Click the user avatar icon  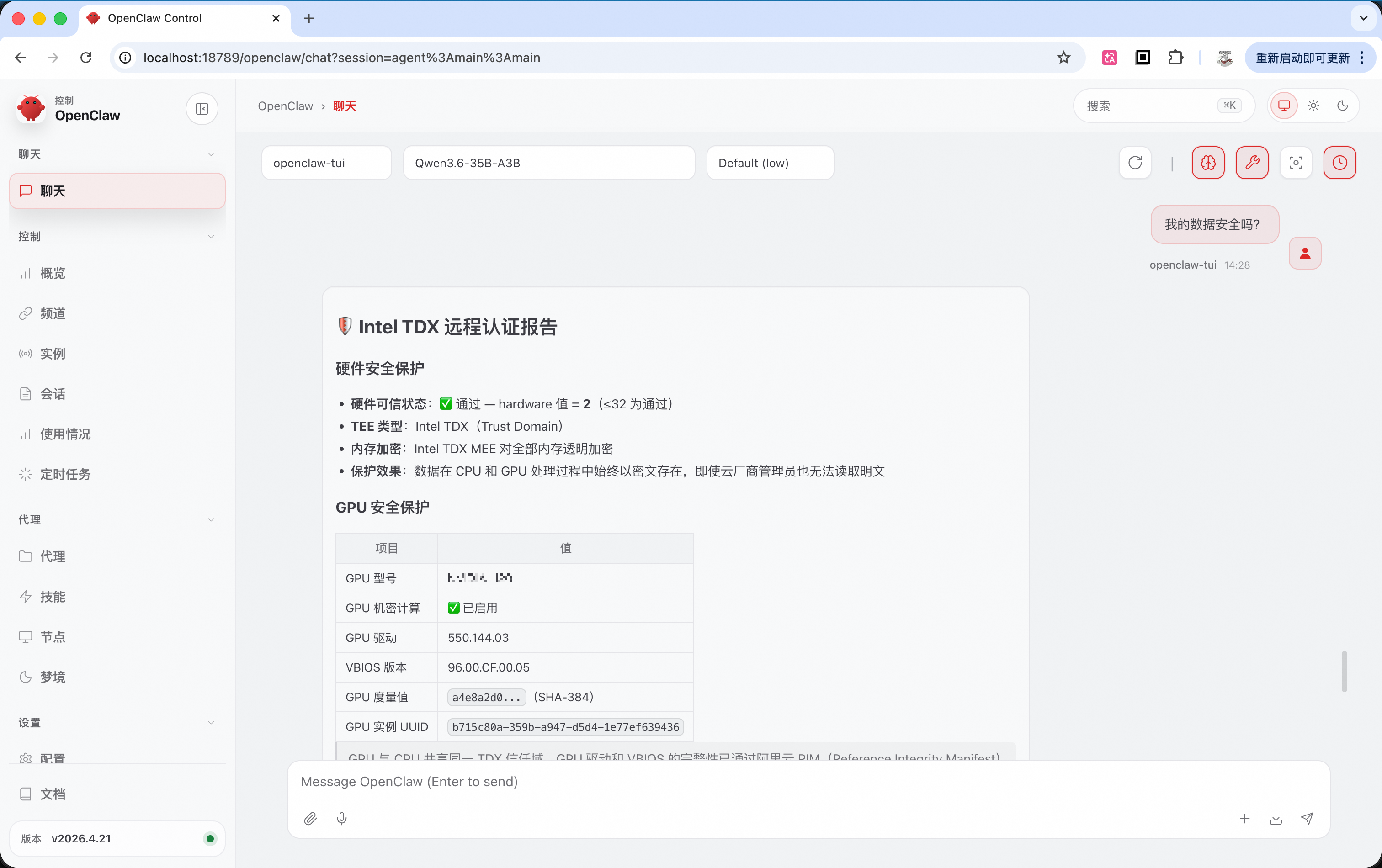pyautogui.click(x=1304, y=253)
